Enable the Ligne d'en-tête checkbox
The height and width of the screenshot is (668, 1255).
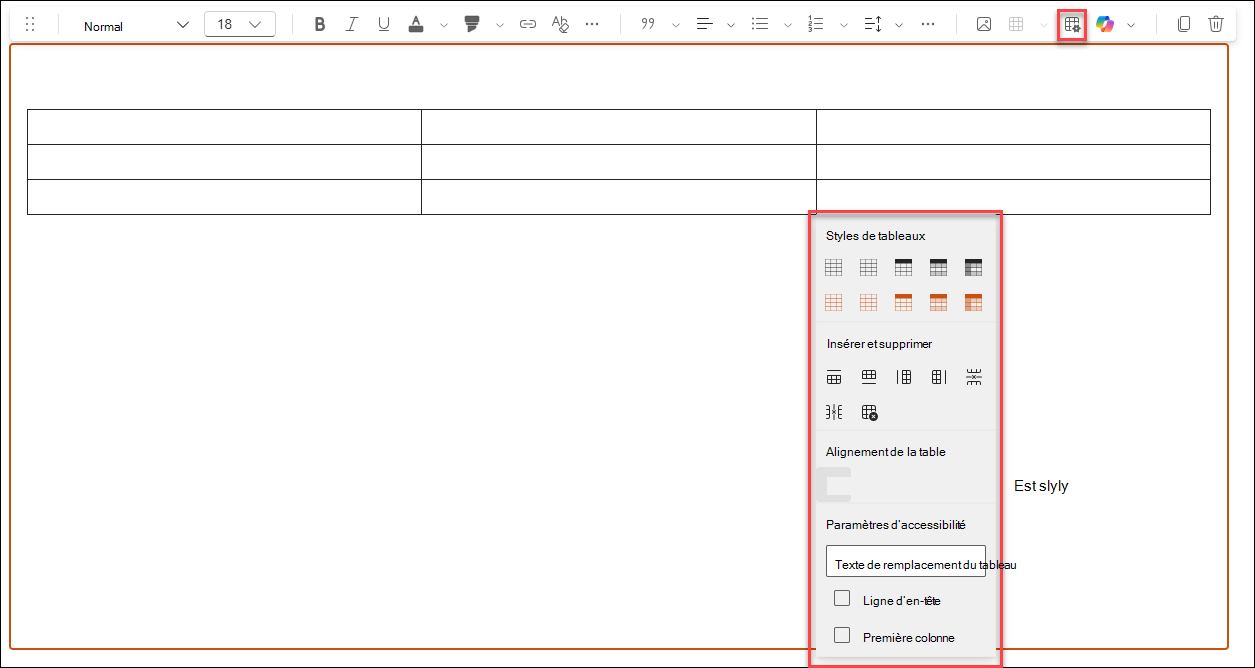click(842, 599)
